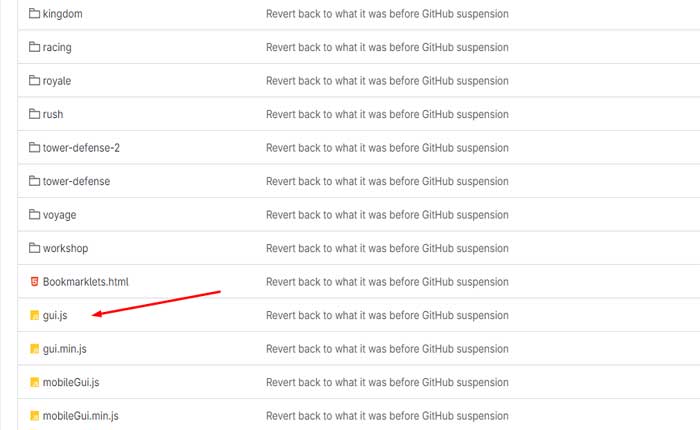Viewport: 700px width, 430px height.
Task: Click the voyage folder icon
Action: pyautogui.click(x=34, y=215)
